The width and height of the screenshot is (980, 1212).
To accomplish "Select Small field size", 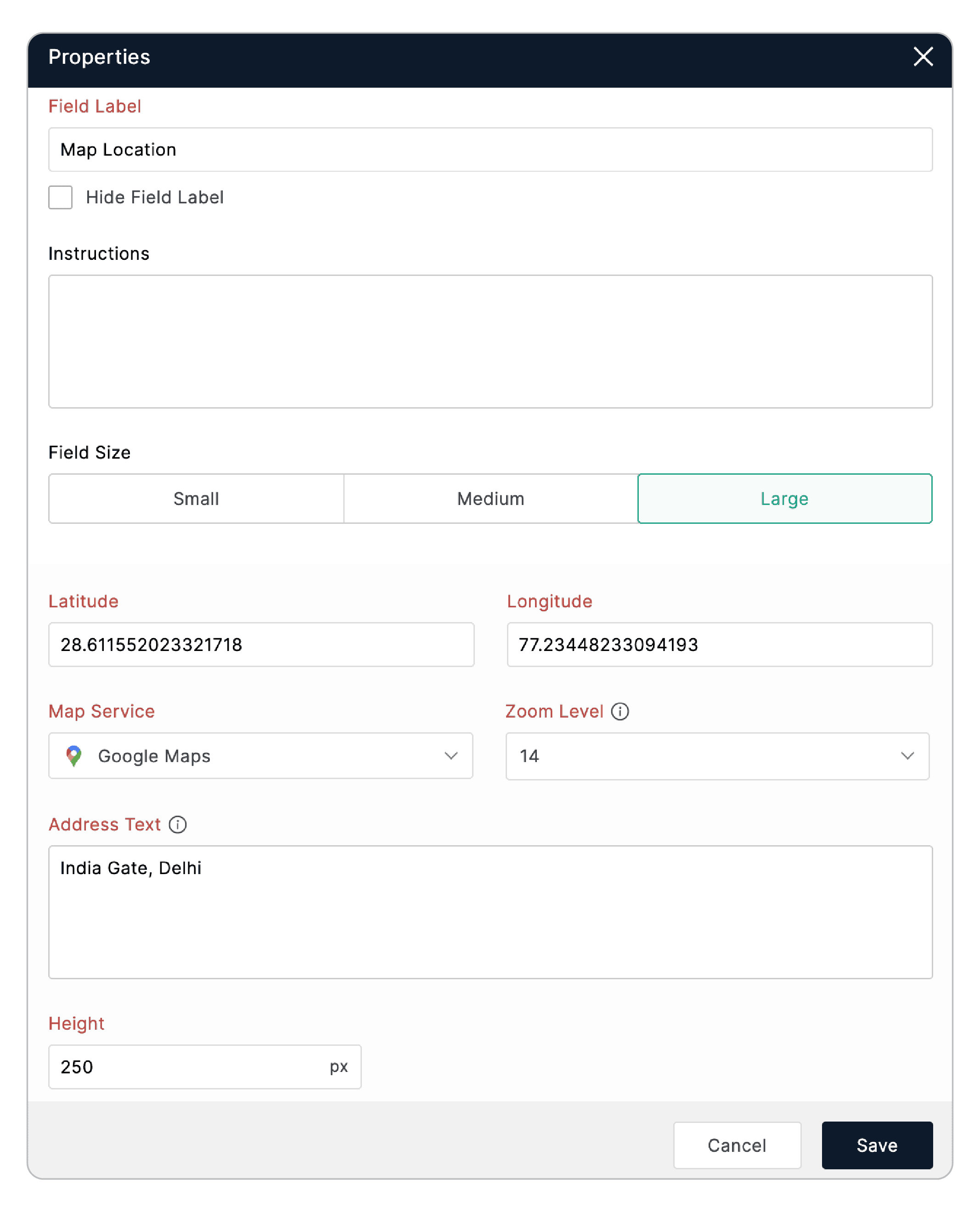I will [196, 499].
